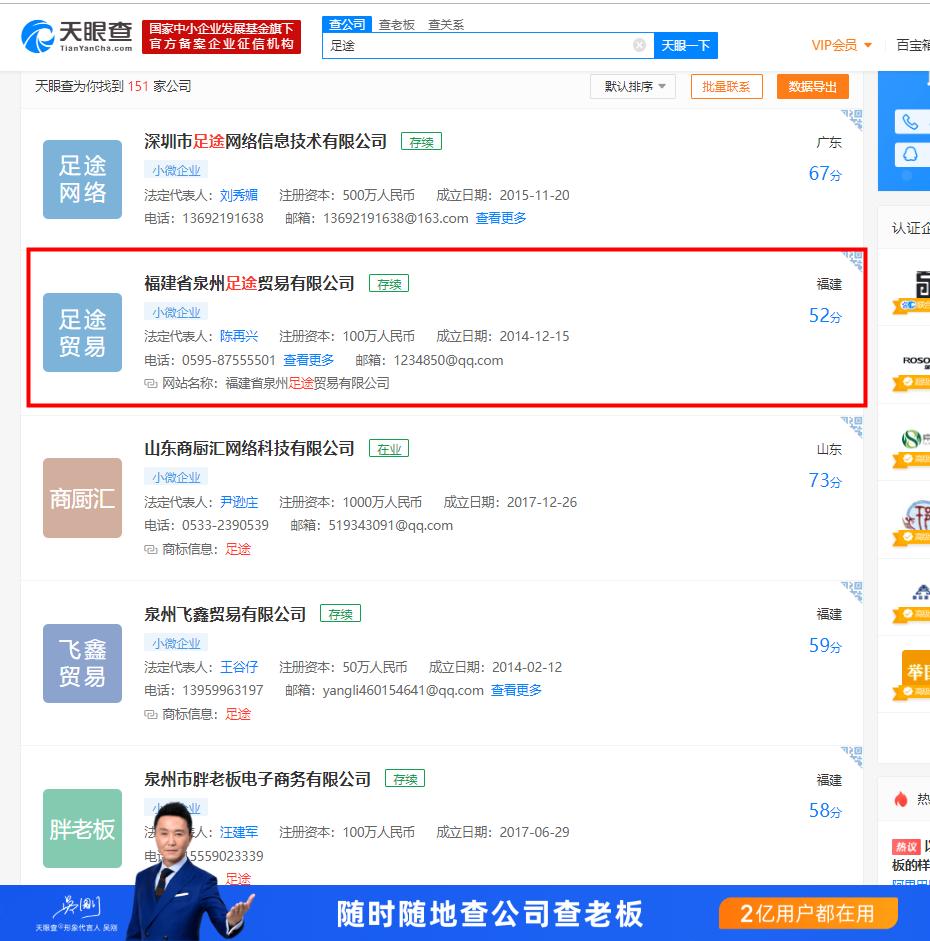Screen dimensions: 930x941
Task: Click the 足途贸易 company logo thumbnail
Action: tap(82, 332)
